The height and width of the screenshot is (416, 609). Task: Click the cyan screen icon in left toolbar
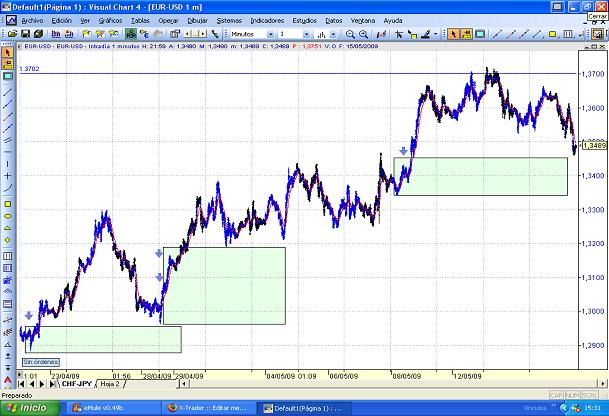pyautogui.click(x=7, y=76)
